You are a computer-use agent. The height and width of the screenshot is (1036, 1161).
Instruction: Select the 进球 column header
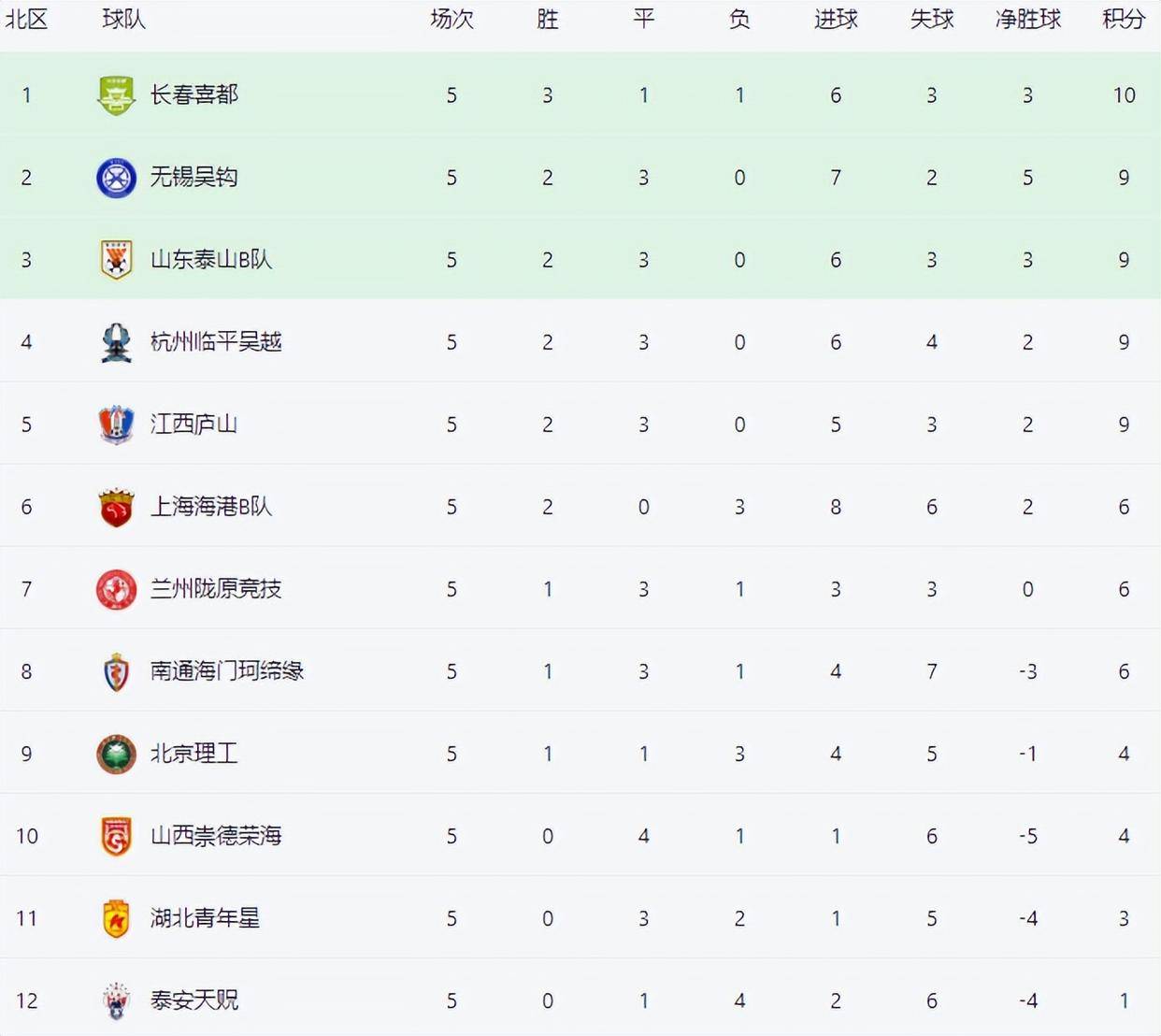(x=836, y=19)
